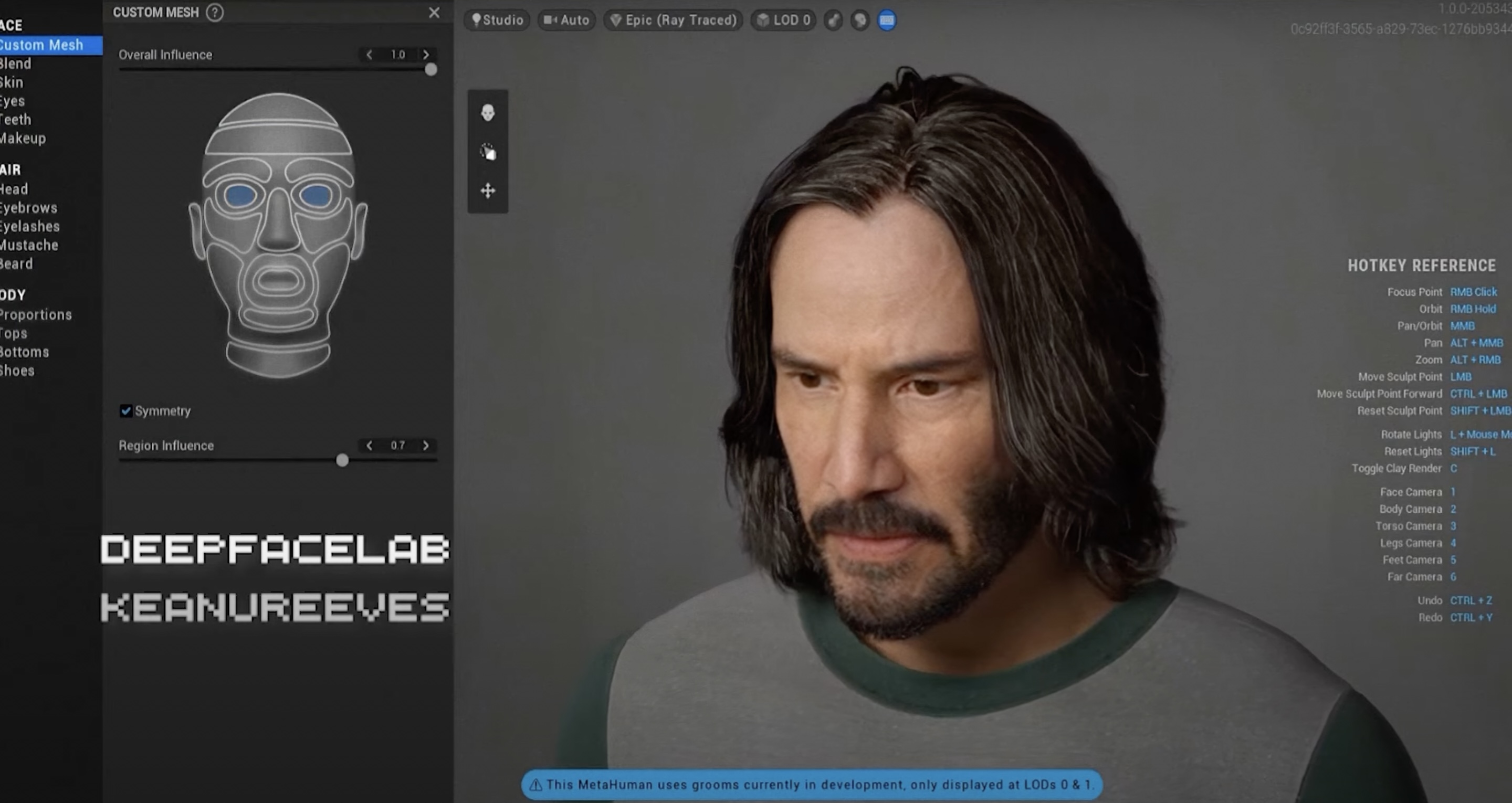1512x803 pixels.
Task: Select the Sculpt tool icon
Action: pyautogui.click(x=488, y=152)
